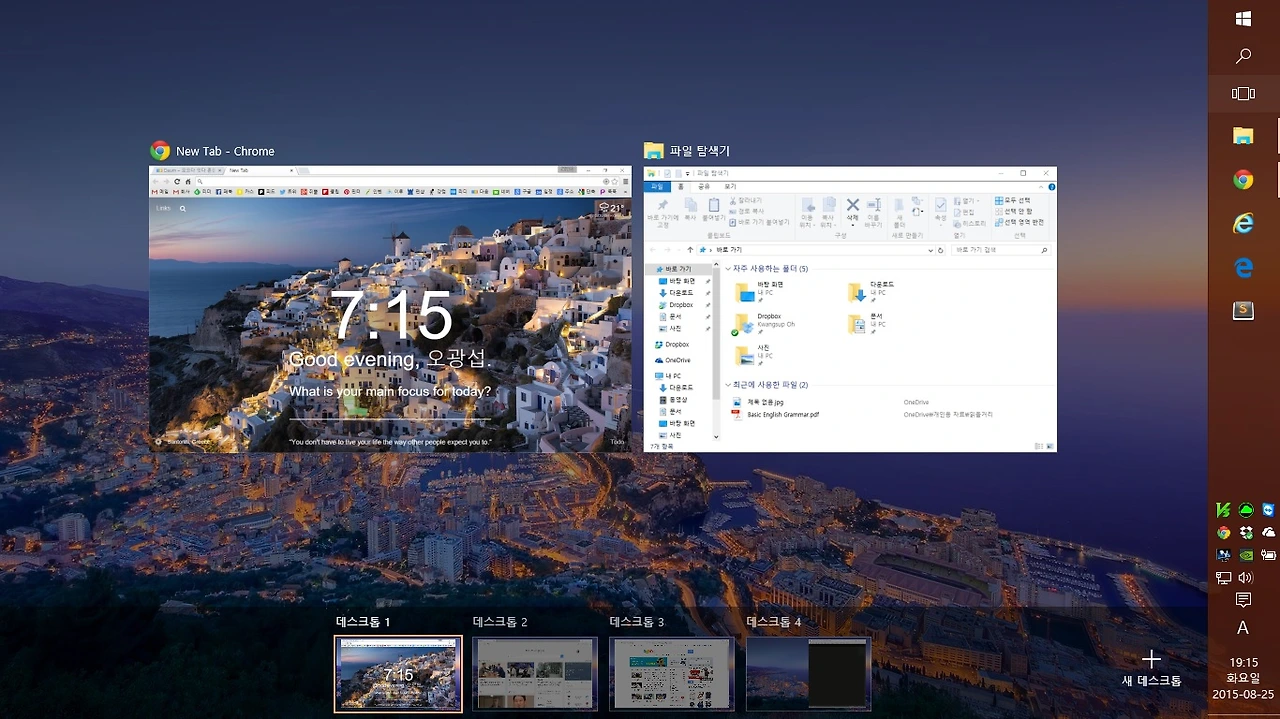
Task: Click the green V tray icon
Action: coord(1224,510)
